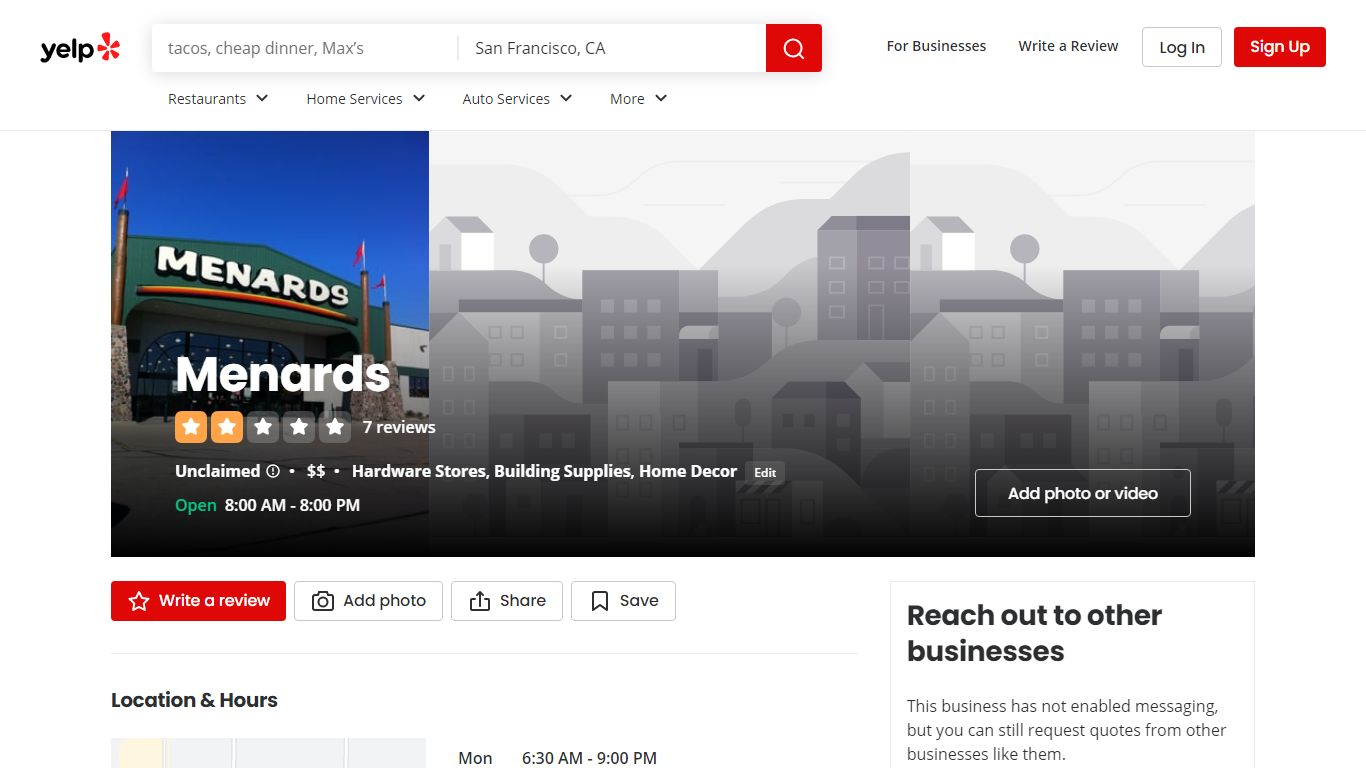Click the camera icon on Add photo
1366x768 pixels.
click(x=323, y=601)
